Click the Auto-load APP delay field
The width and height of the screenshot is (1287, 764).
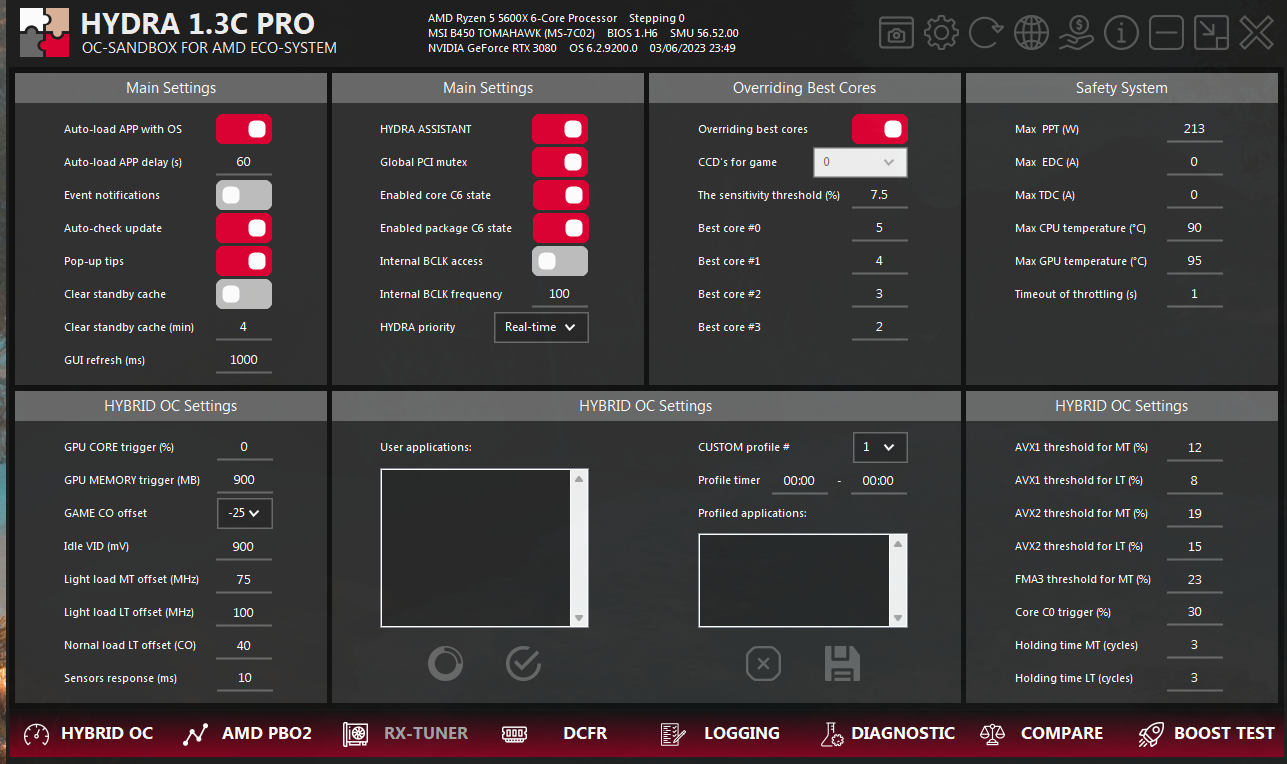(244, 162)
